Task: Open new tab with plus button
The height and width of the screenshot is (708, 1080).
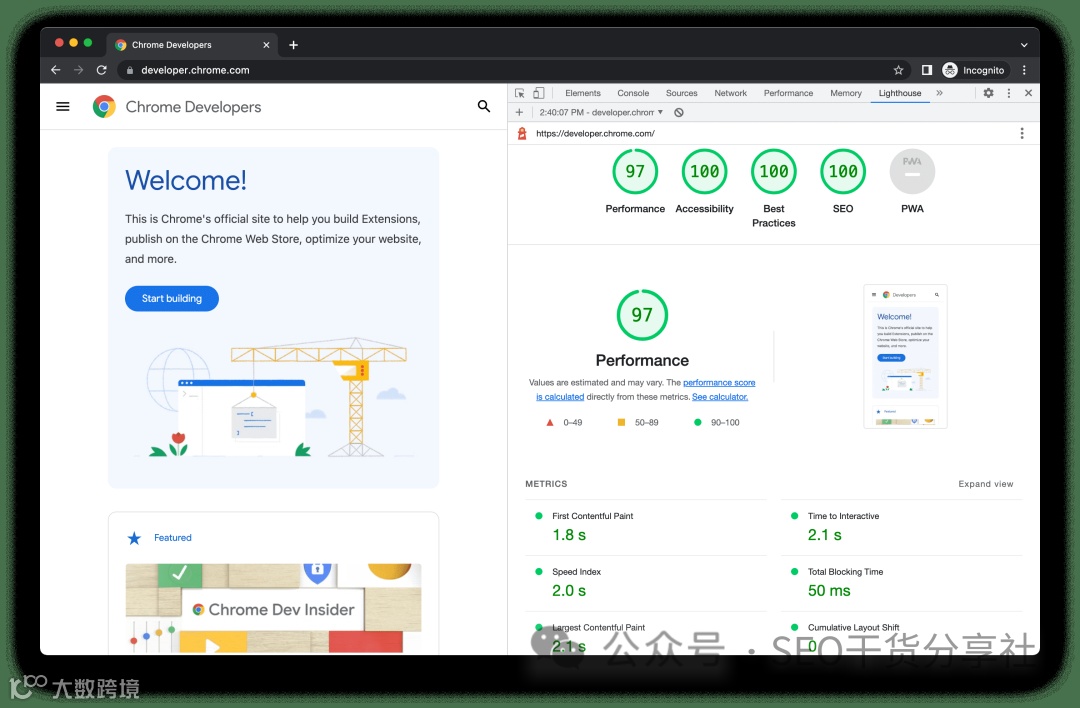Action: (293, 45)
